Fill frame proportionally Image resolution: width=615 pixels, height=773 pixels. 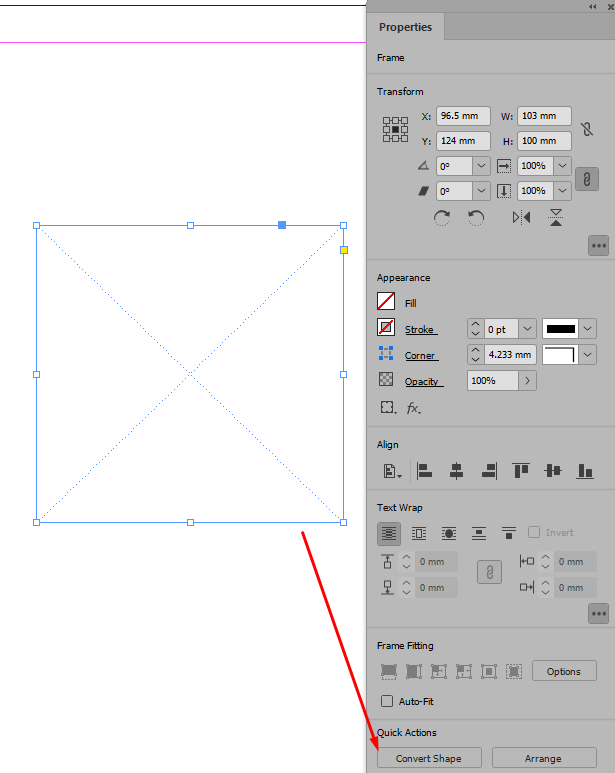click(x=389, y=671)
